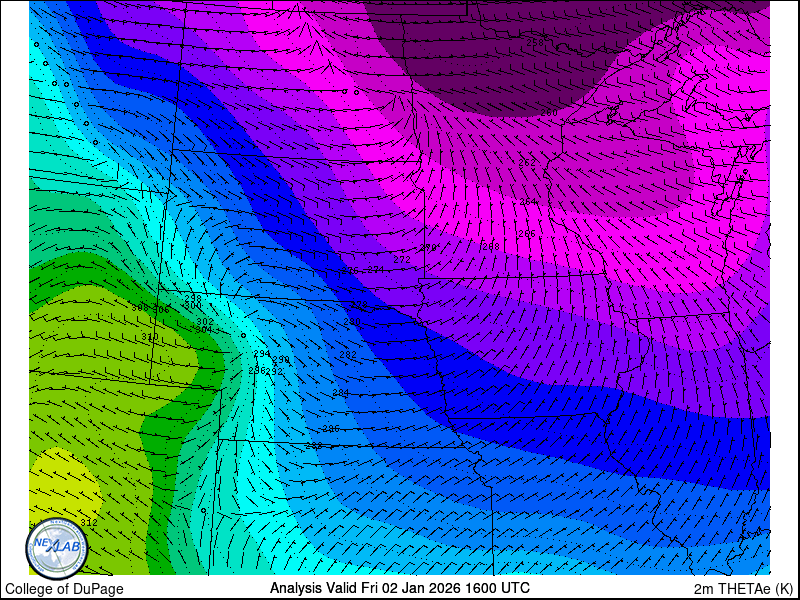
Task: Click the "2m THETAe (K)" product label
Action: click(744, 589)
